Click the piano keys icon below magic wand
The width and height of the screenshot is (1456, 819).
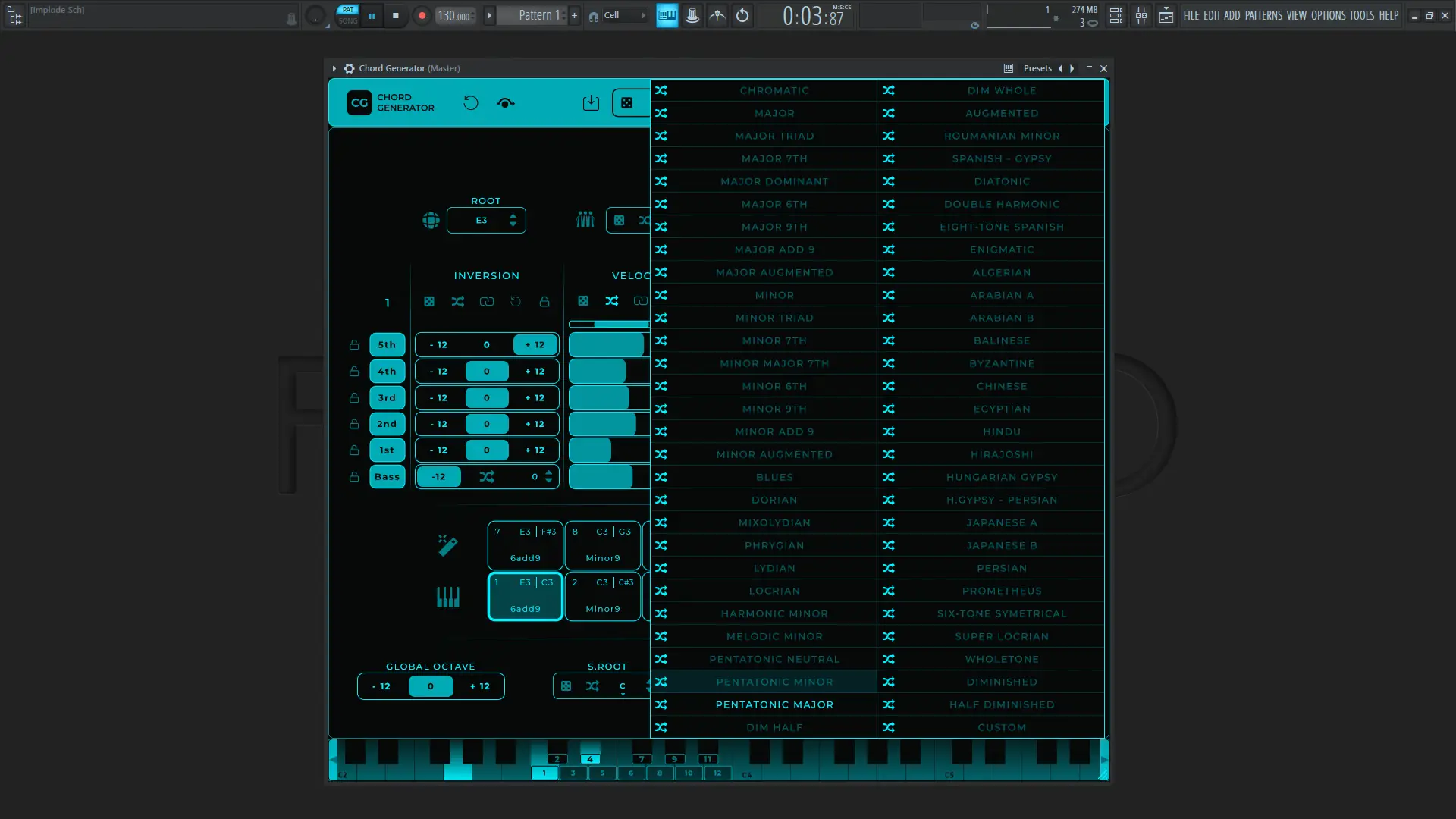[447, 598]
